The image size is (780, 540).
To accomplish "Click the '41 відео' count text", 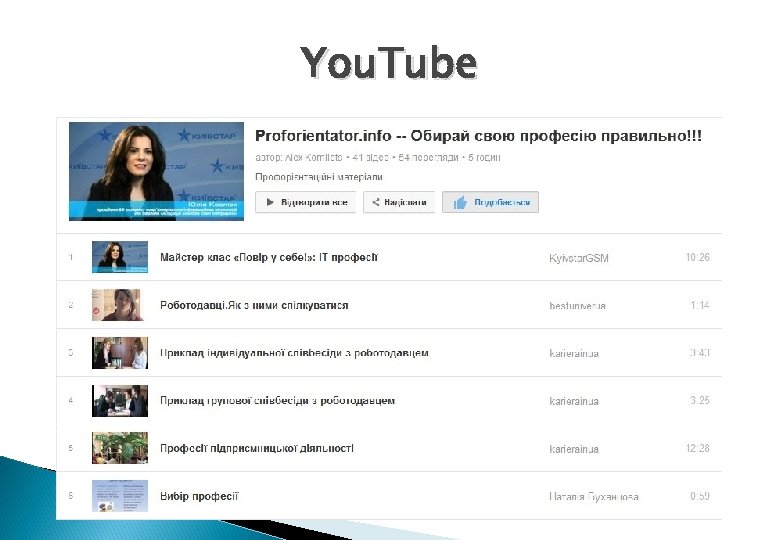I will (370, 157).
